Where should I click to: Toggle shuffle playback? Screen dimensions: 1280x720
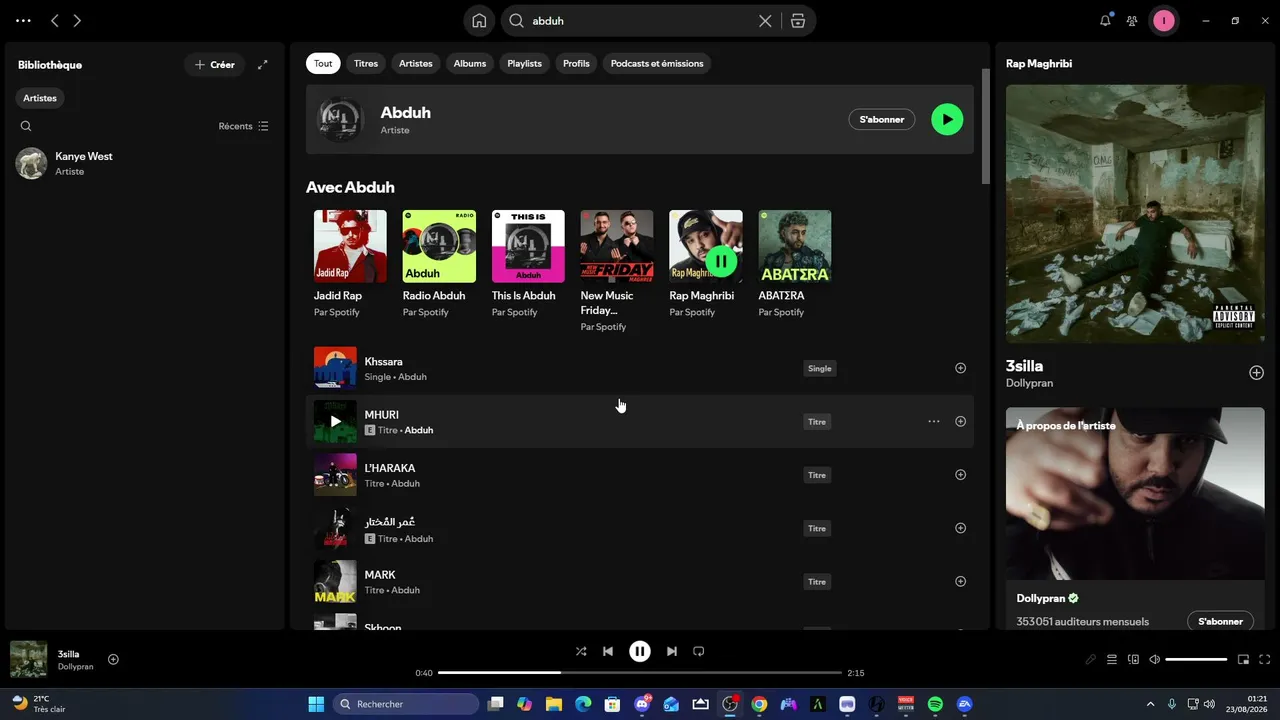click(x=581, y=651)
